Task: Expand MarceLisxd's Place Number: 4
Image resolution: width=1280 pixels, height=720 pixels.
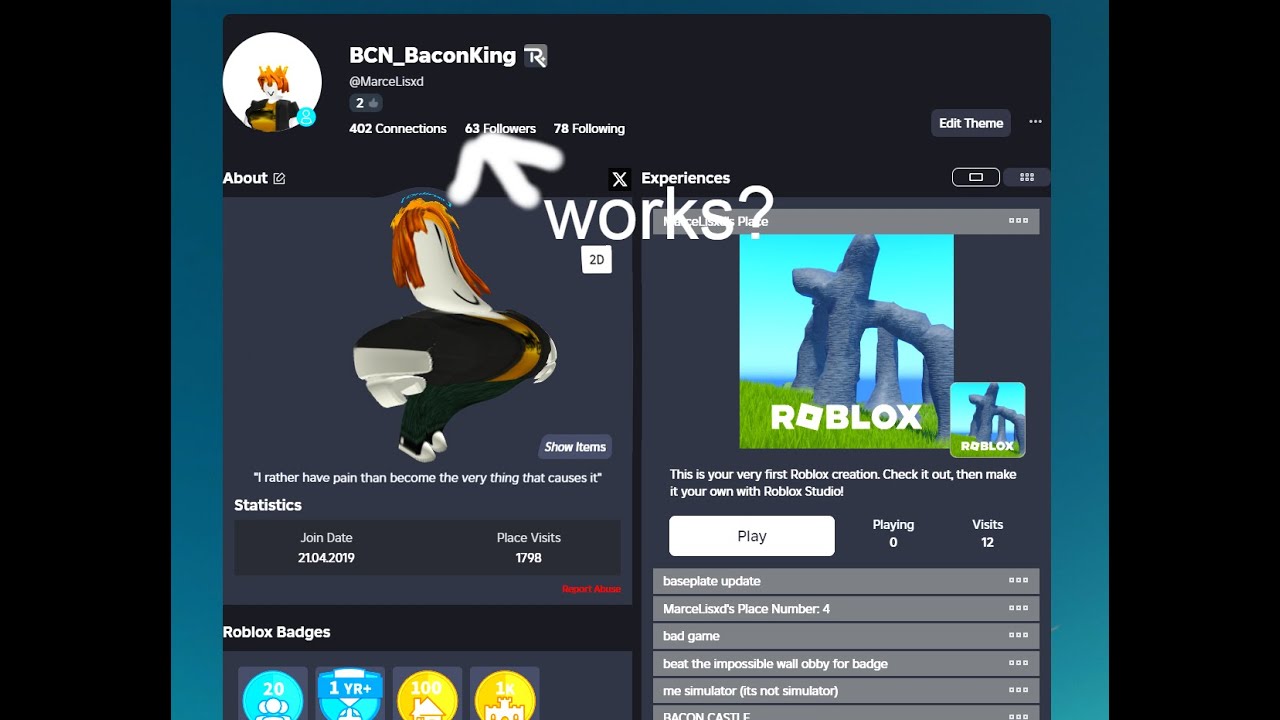Action: click(846, 608)
